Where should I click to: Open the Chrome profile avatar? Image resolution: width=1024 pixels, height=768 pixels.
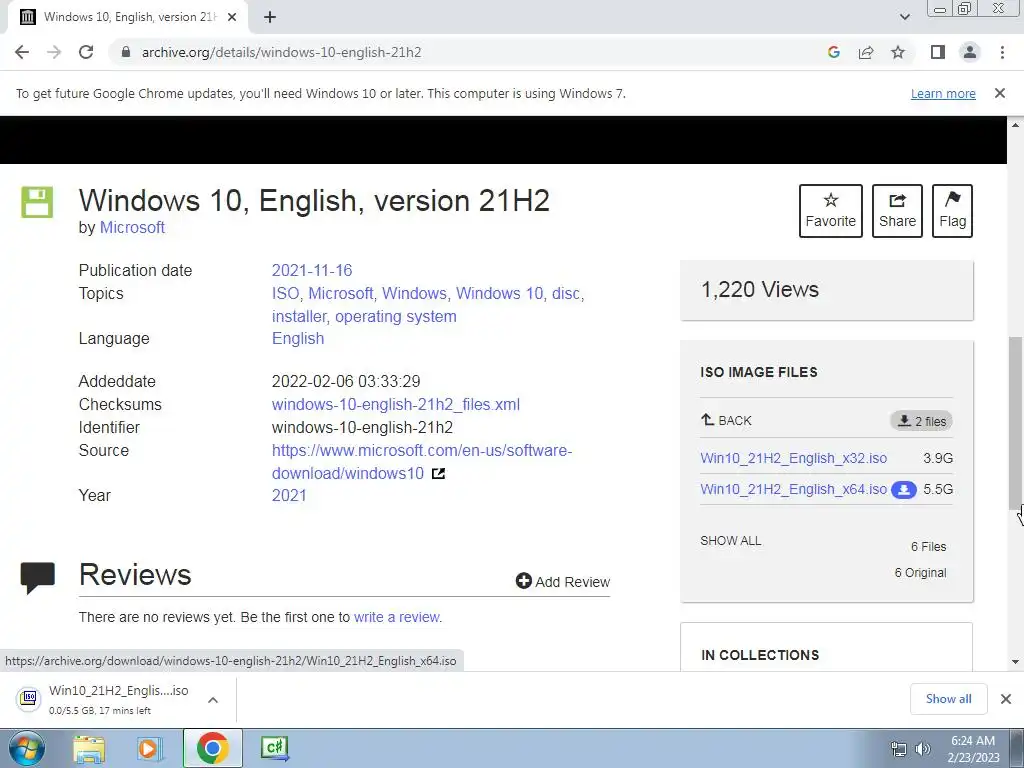(970, 52)
